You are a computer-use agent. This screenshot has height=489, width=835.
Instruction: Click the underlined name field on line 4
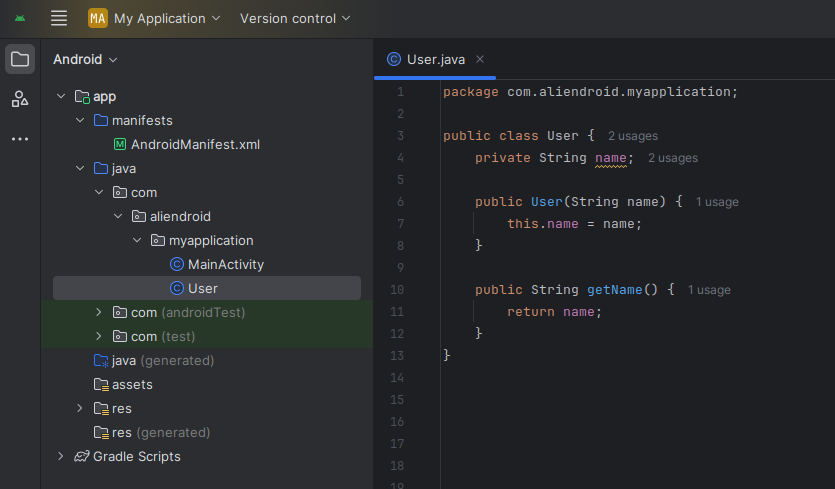(611, 158)
